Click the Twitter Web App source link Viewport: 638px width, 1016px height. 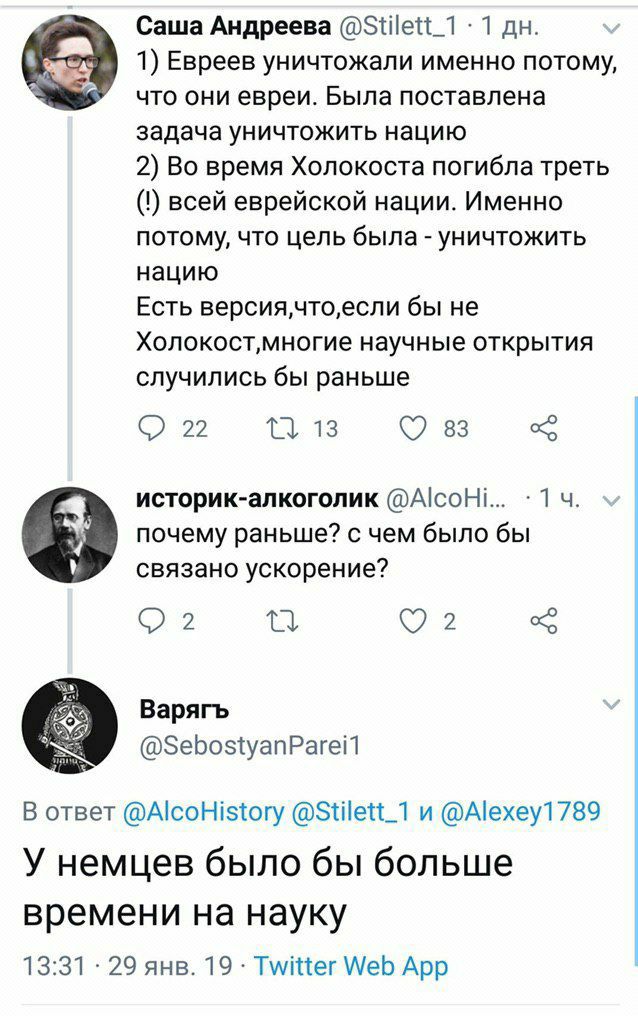point(350,967)
